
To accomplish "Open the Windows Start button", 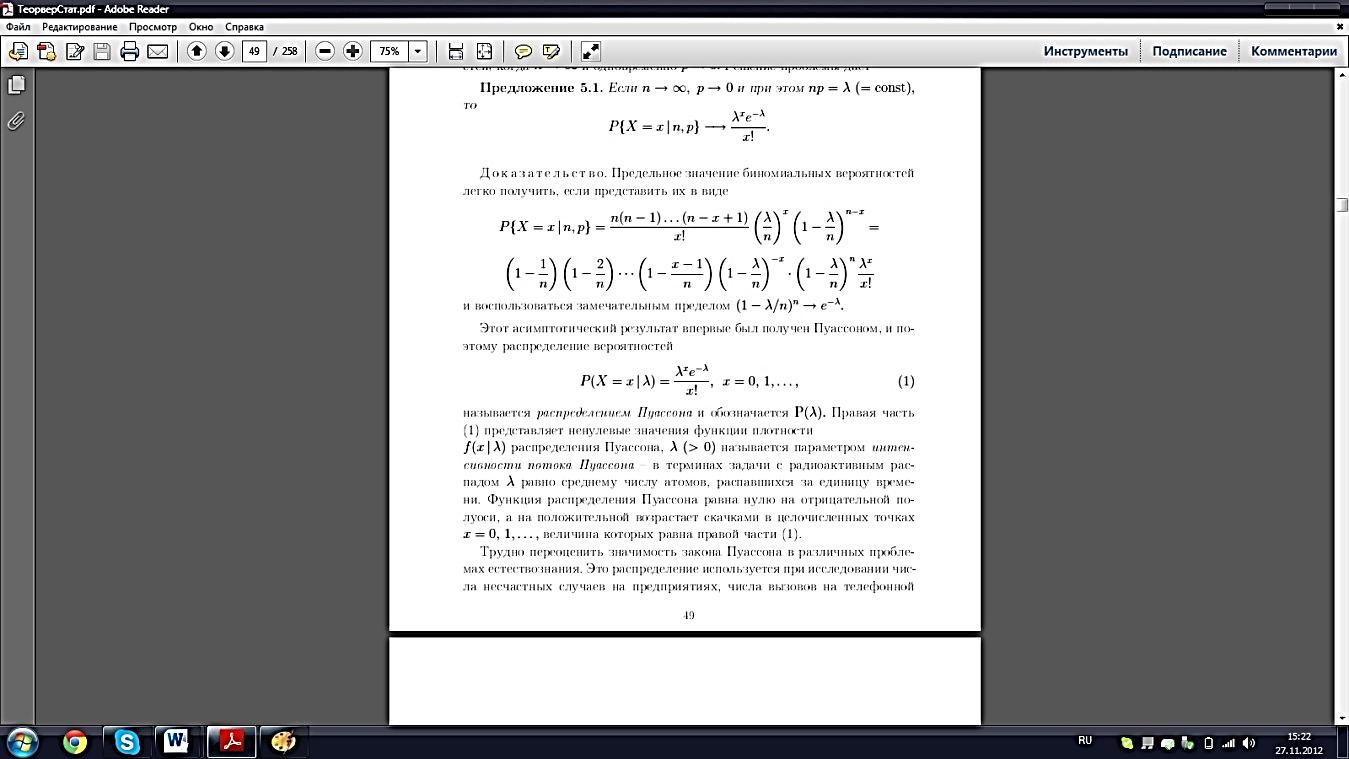I will pos(22,742).
